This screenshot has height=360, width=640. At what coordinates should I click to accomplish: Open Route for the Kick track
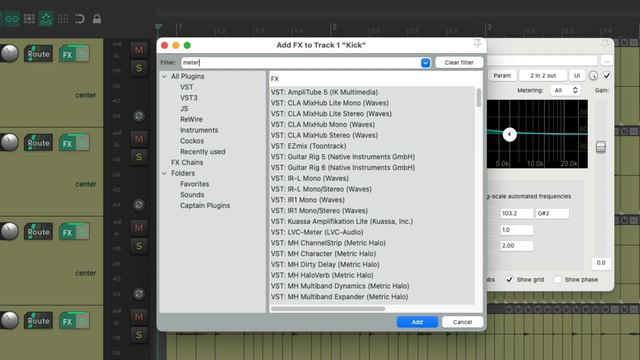click(x=38, y=54)
